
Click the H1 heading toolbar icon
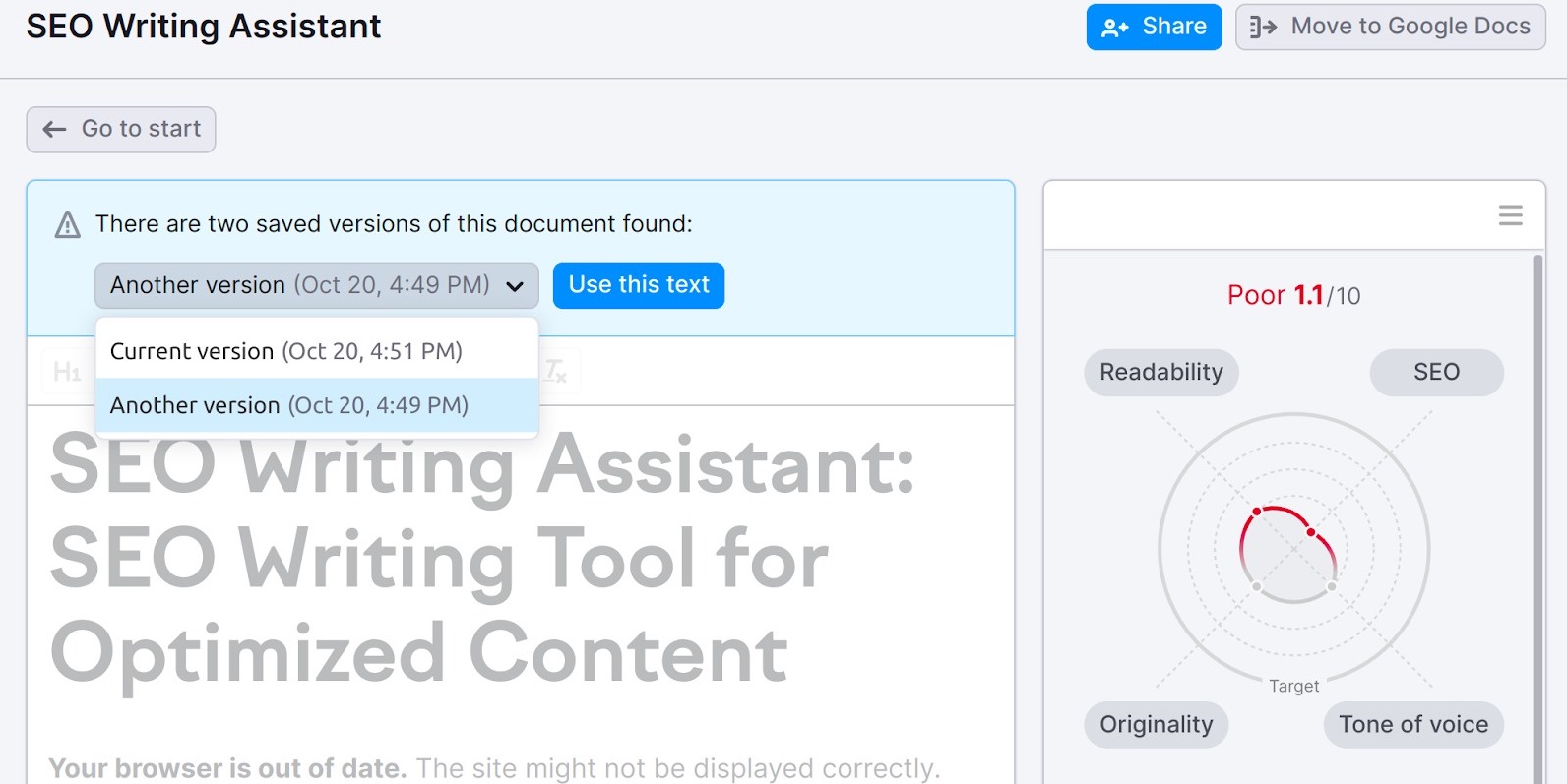tap(67, 372)
